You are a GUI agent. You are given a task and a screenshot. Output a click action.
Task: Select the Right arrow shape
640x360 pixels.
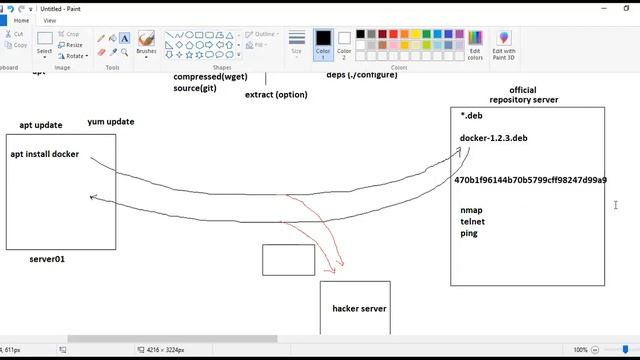point(209,45)
